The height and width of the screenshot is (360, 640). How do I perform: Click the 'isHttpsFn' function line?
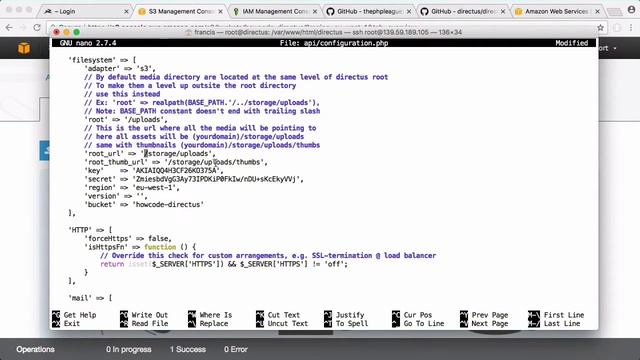click(x=140, y=247)
